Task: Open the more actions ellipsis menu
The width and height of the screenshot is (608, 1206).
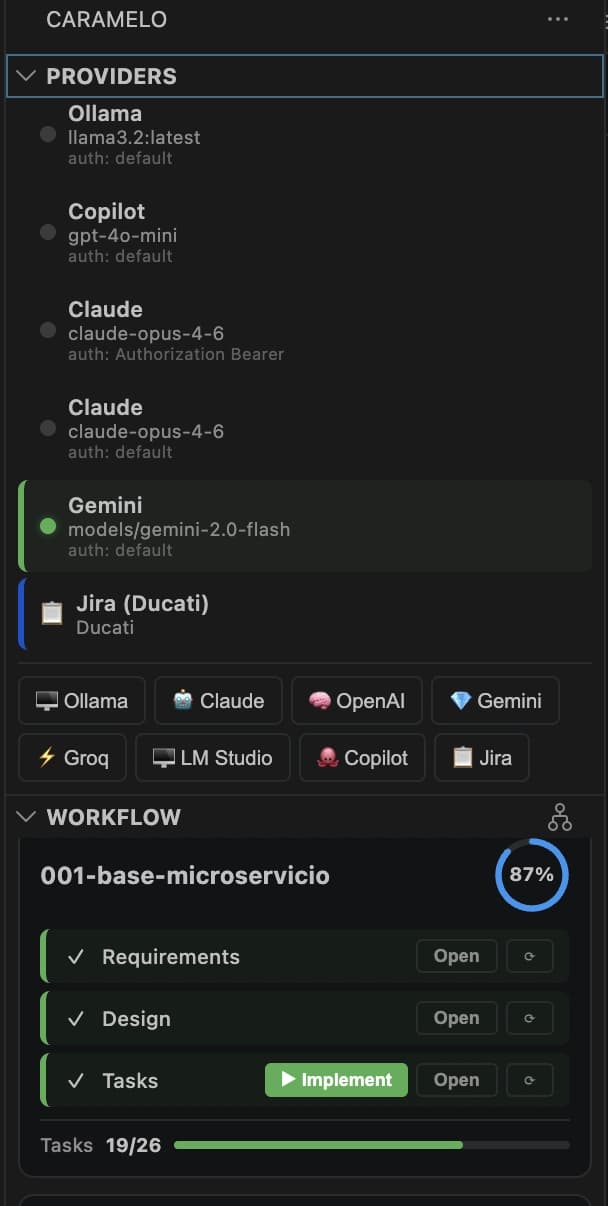Action: click(557, 17)
